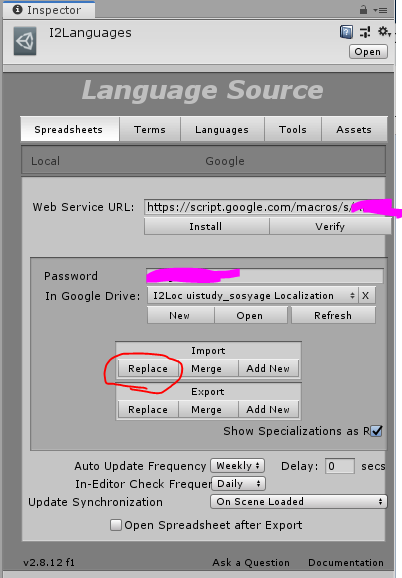Select the Google spreadsheet mode
This screenshot has width=402, height=578.
(x=225, y=161)
